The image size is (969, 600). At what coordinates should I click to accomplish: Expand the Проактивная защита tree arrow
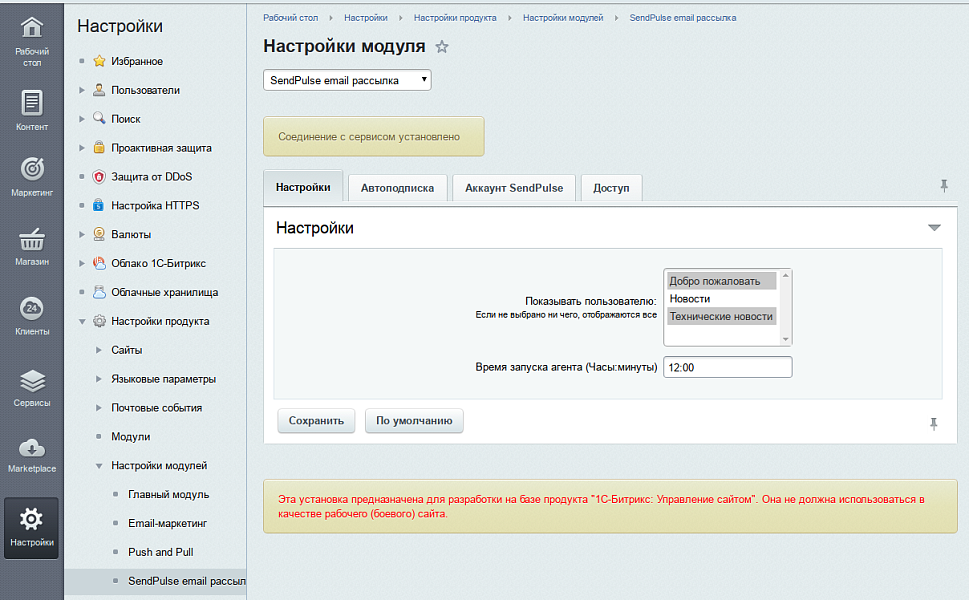click(82, 148)
